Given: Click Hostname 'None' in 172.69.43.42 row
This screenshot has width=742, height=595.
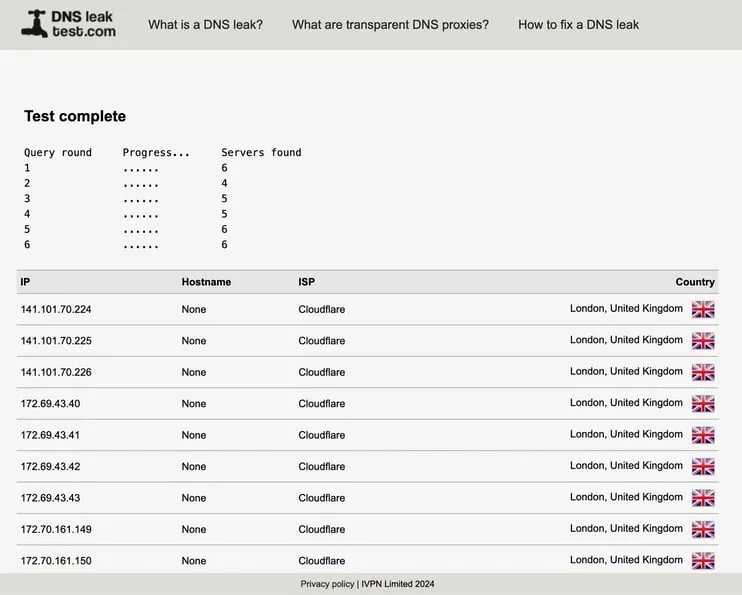Looking at the screenshot, I should coord(194,466).
